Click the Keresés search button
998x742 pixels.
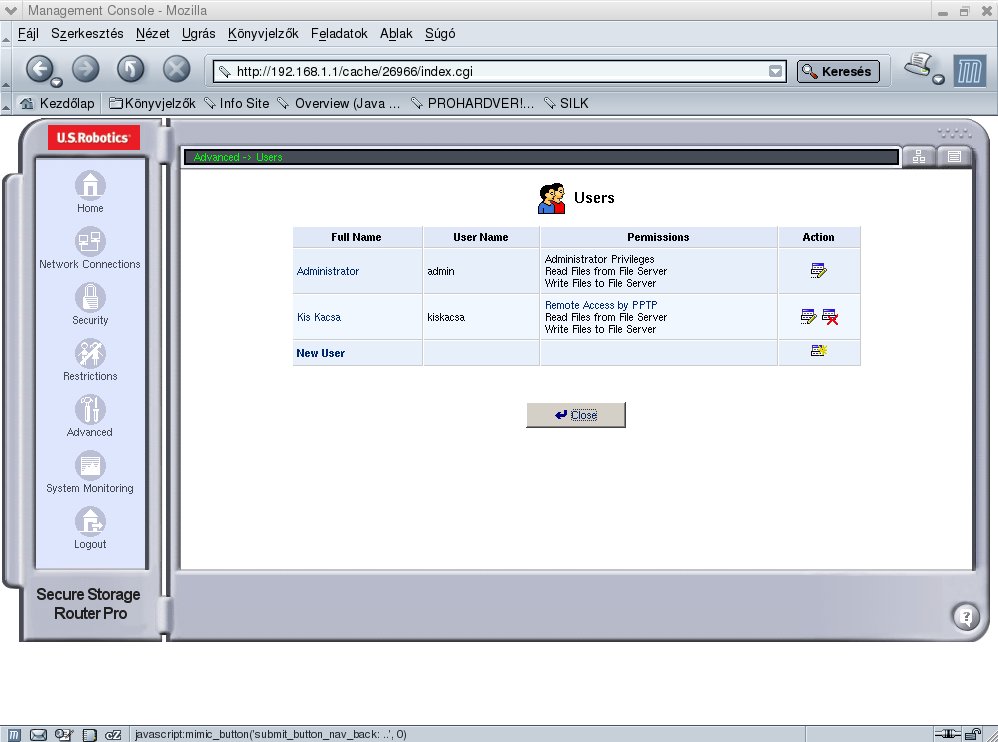(838, 71)
